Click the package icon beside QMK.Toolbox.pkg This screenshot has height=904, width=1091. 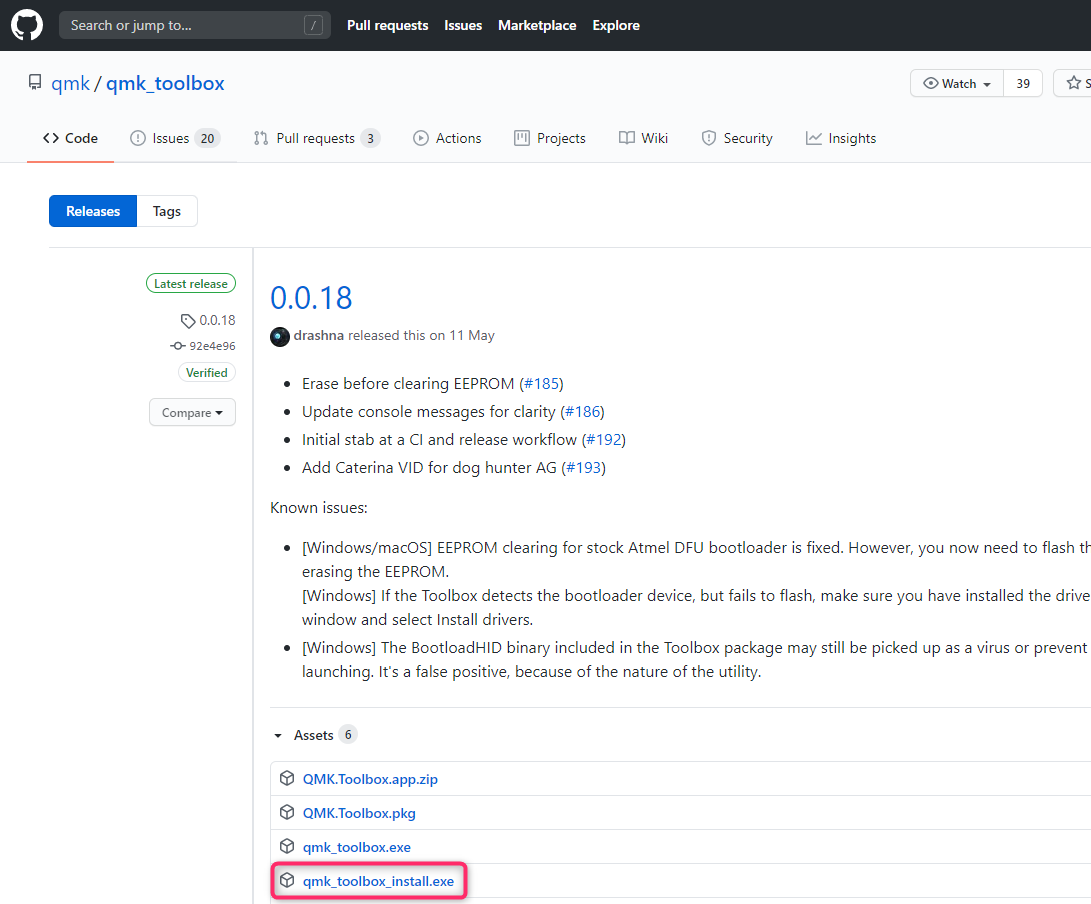(x=287, y=813)
